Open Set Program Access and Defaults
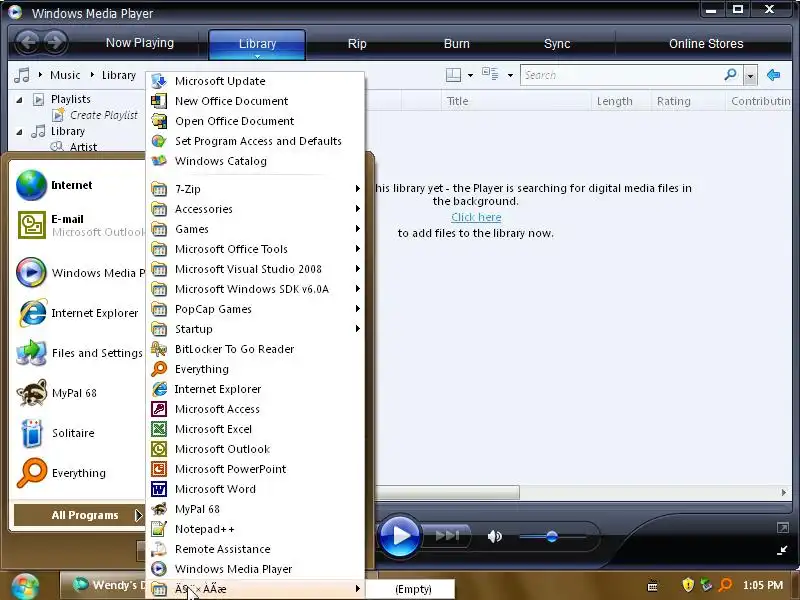The height and width of the screenshot is (600, 800). tap(255, 141)
